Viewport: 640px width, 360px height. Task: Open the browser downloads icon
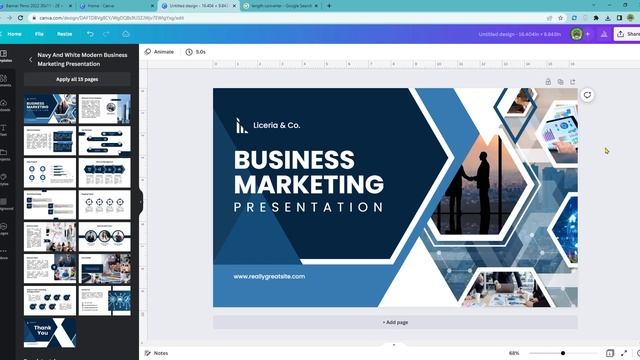(608, 18)
